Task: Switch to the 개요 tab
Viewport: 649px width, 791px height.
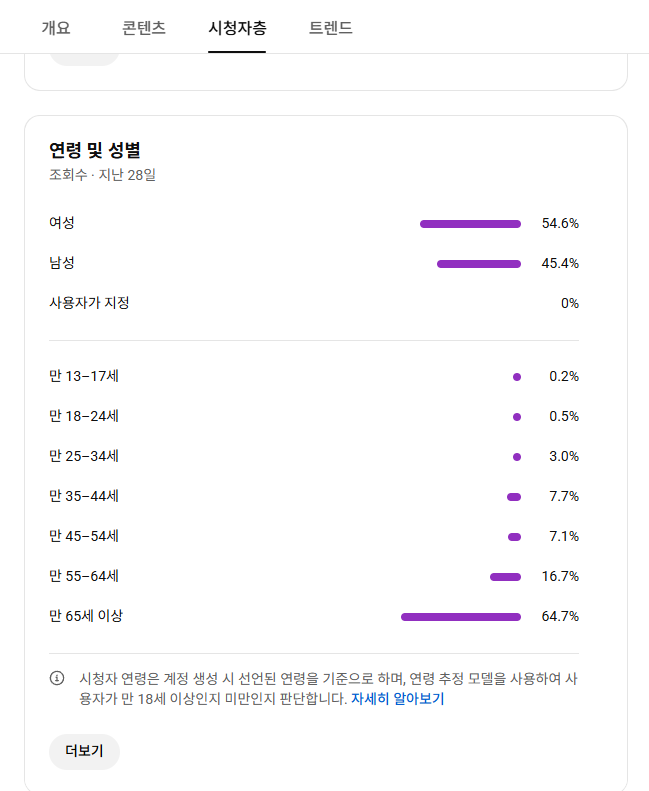Action: (x=56, y=28)
